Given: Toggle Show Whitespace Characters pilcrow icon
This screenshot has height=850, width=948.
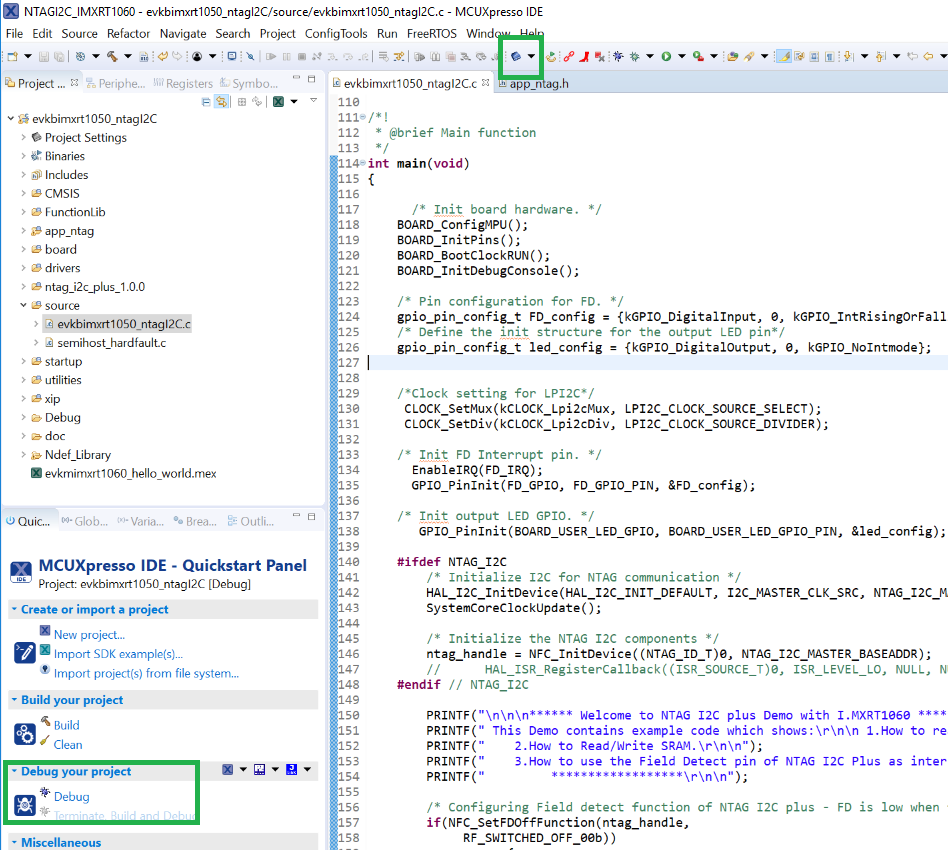Looking at the screenshot, I should pyautogui.click(x=830, y=56).
